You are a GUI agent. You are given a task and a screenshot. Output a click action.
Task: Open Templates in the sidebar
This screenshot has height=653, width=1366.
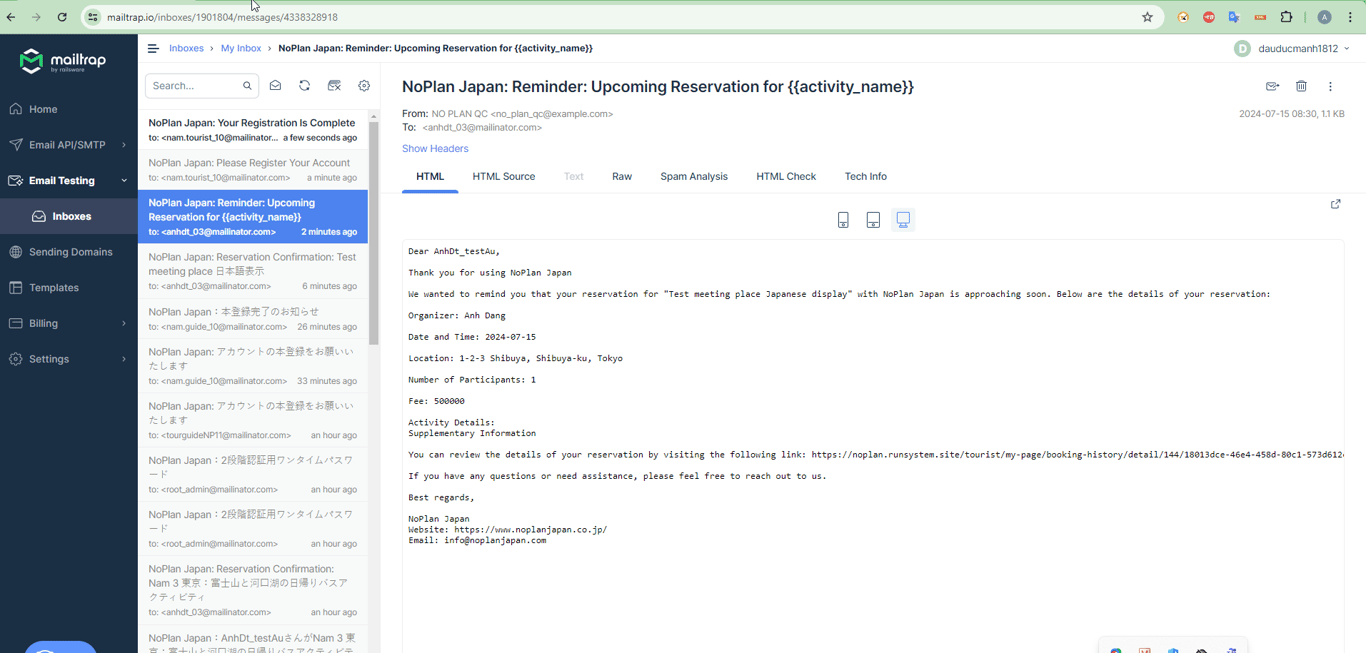tap(69, 288)
